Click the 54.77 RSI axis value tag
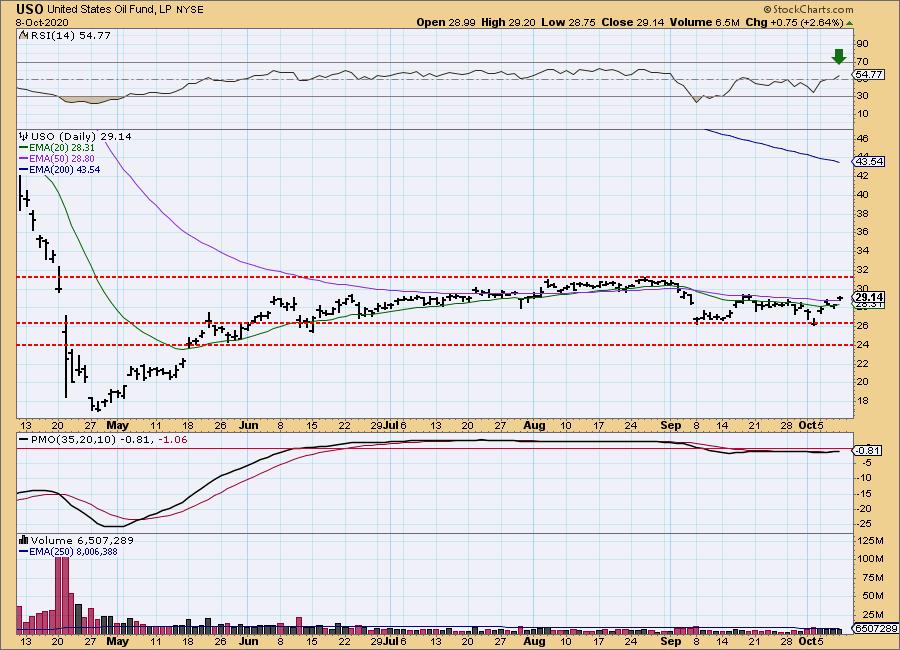Viewport: 900px width, 650px height. tap(868, 75)
